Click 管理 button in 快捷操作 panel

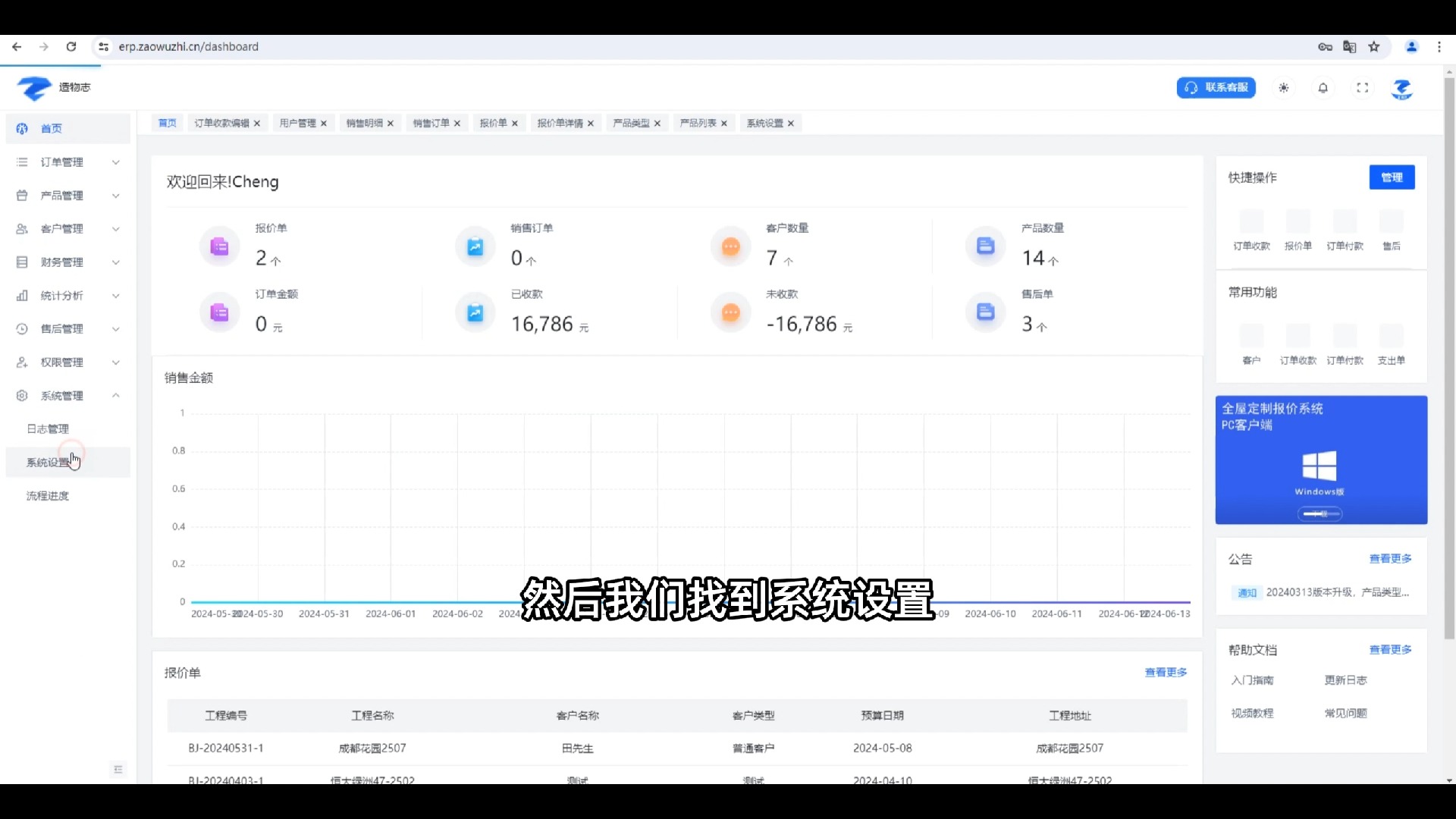(1392, 177)
